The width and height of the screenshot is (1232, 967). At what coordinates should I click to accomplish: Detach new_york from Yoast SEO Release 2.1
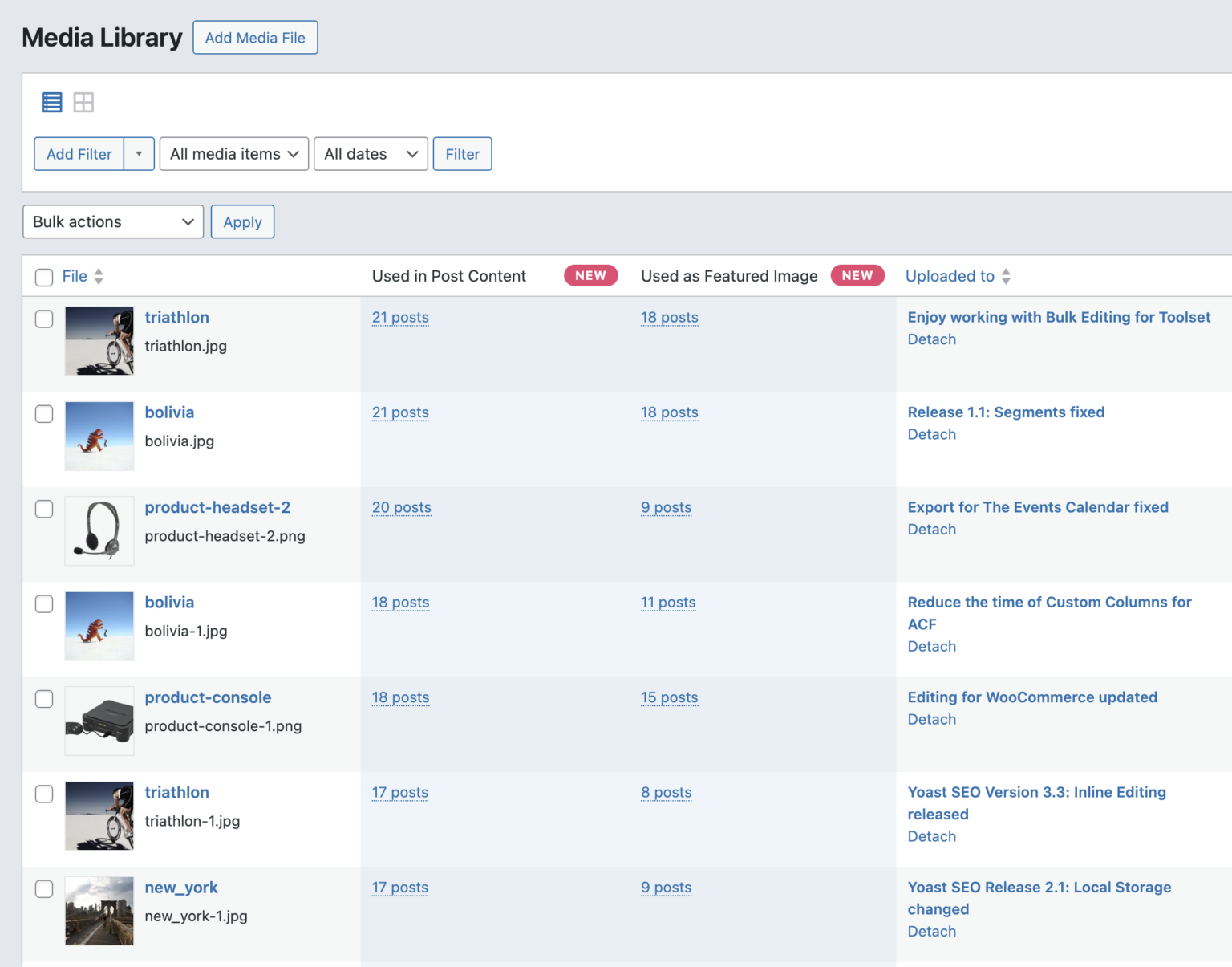(x=931, y=932)
